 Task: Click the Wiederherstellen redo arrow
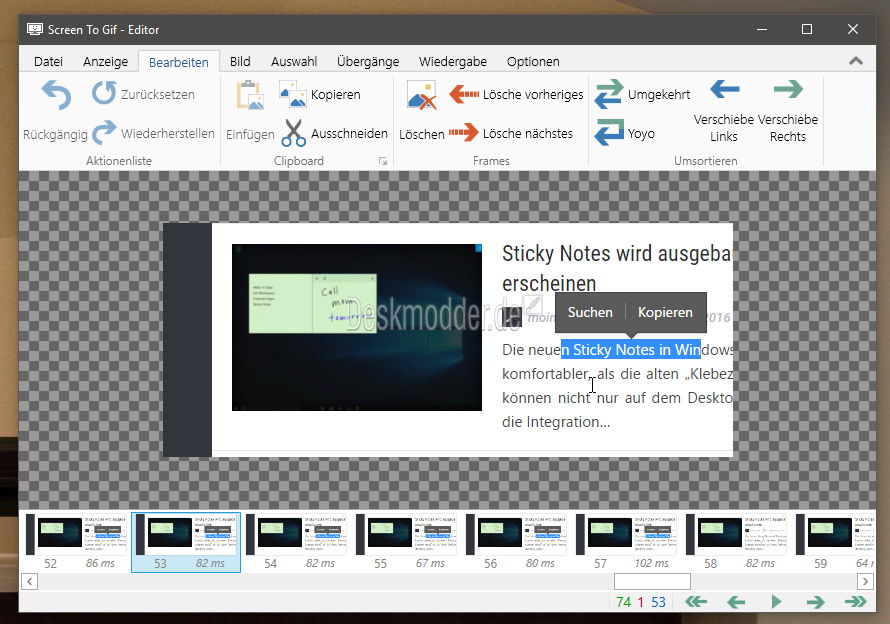coord(104,132)
